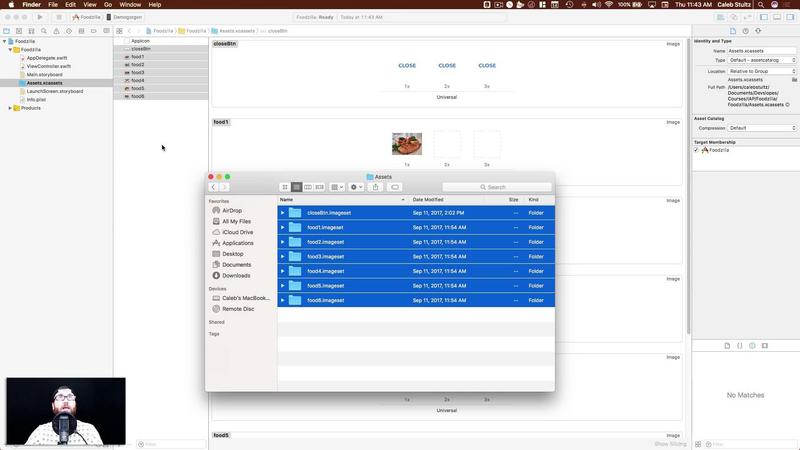Select AppDelegate.swift in project navigator
This screenshot has height=450, width=800.
(47, 58)
